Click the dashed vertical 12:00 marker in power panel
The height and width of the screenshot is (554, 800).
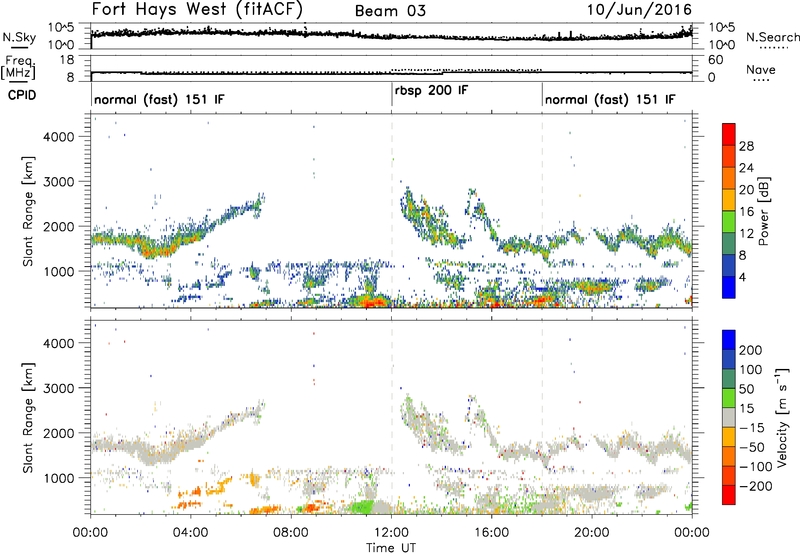(391, 211)
